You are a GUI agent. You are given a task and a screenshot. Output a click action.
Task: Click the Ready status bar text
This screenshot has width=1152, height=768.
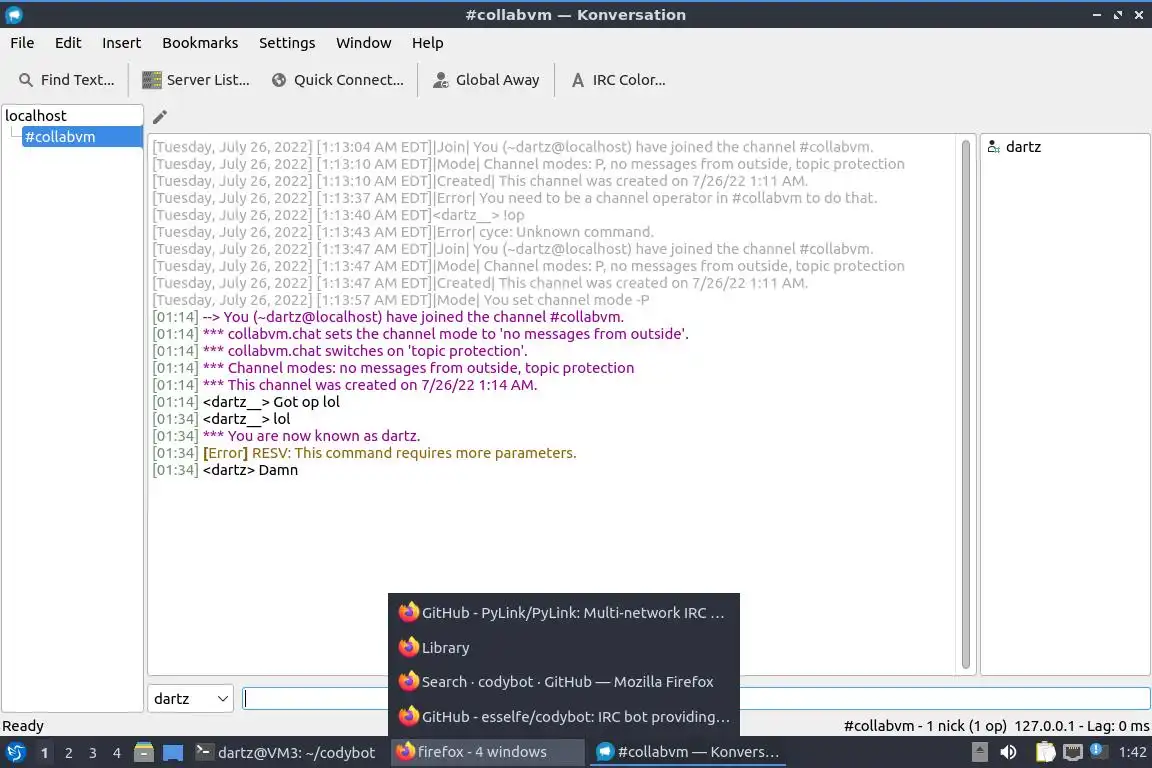[x=23, y=726]
